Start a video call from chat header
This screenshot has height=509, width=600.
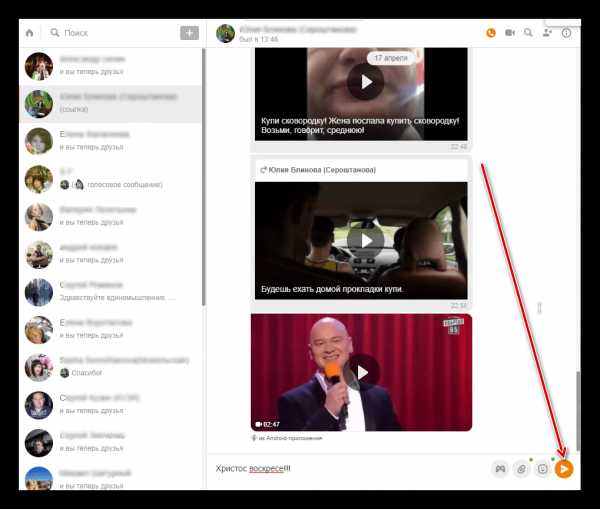(510, 33)
